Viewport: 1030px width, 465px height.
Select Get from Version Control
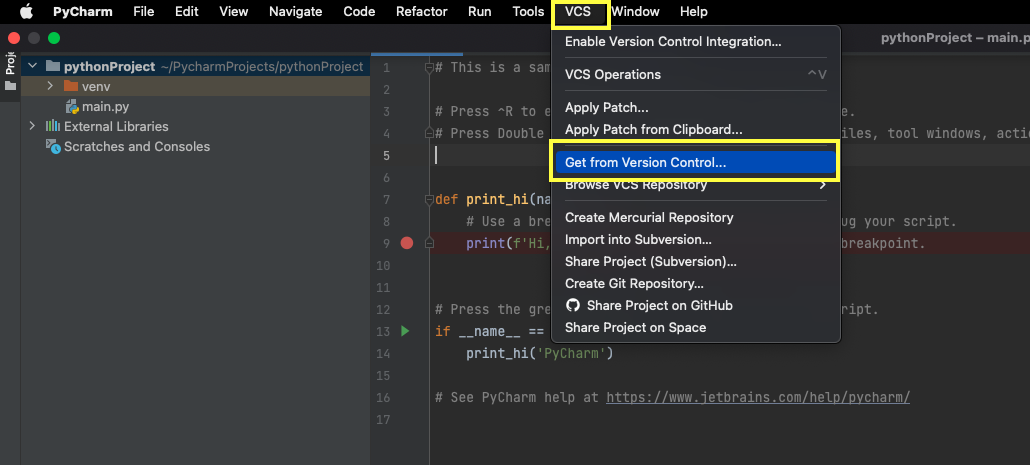click(x=696, y=162)
